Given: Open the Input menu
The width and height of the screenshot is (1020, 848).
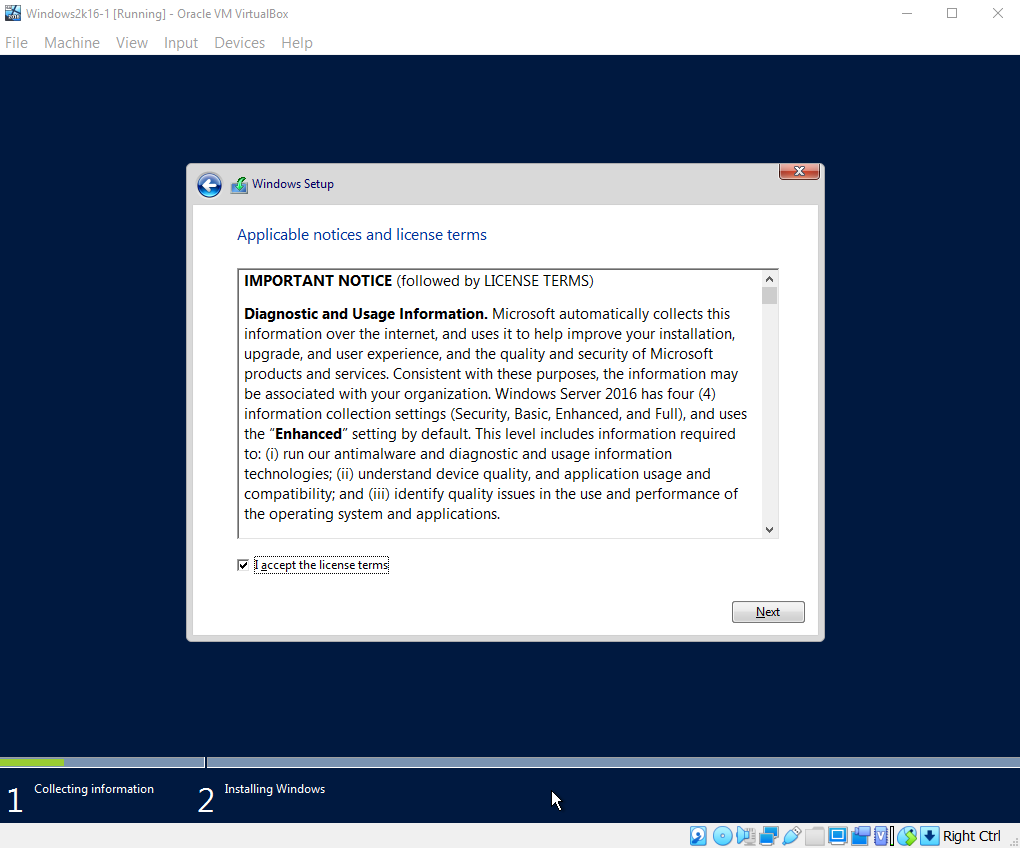Looking at the screenshot, I should (180, 43).
